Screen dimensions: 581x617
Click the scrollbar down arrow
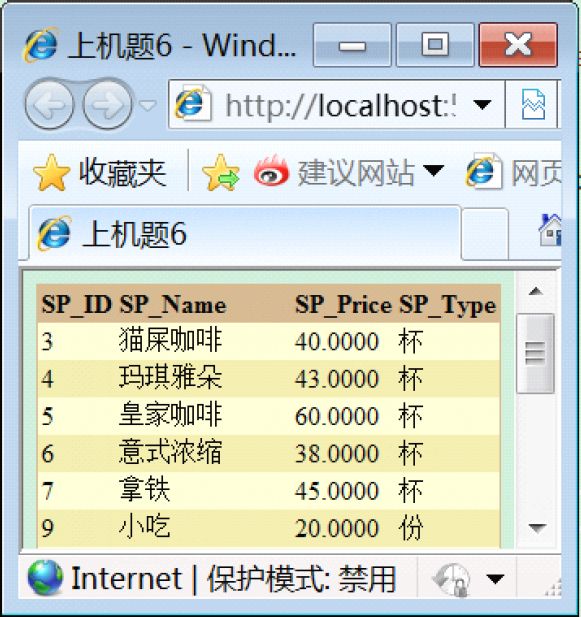click(x=536, y=527)
